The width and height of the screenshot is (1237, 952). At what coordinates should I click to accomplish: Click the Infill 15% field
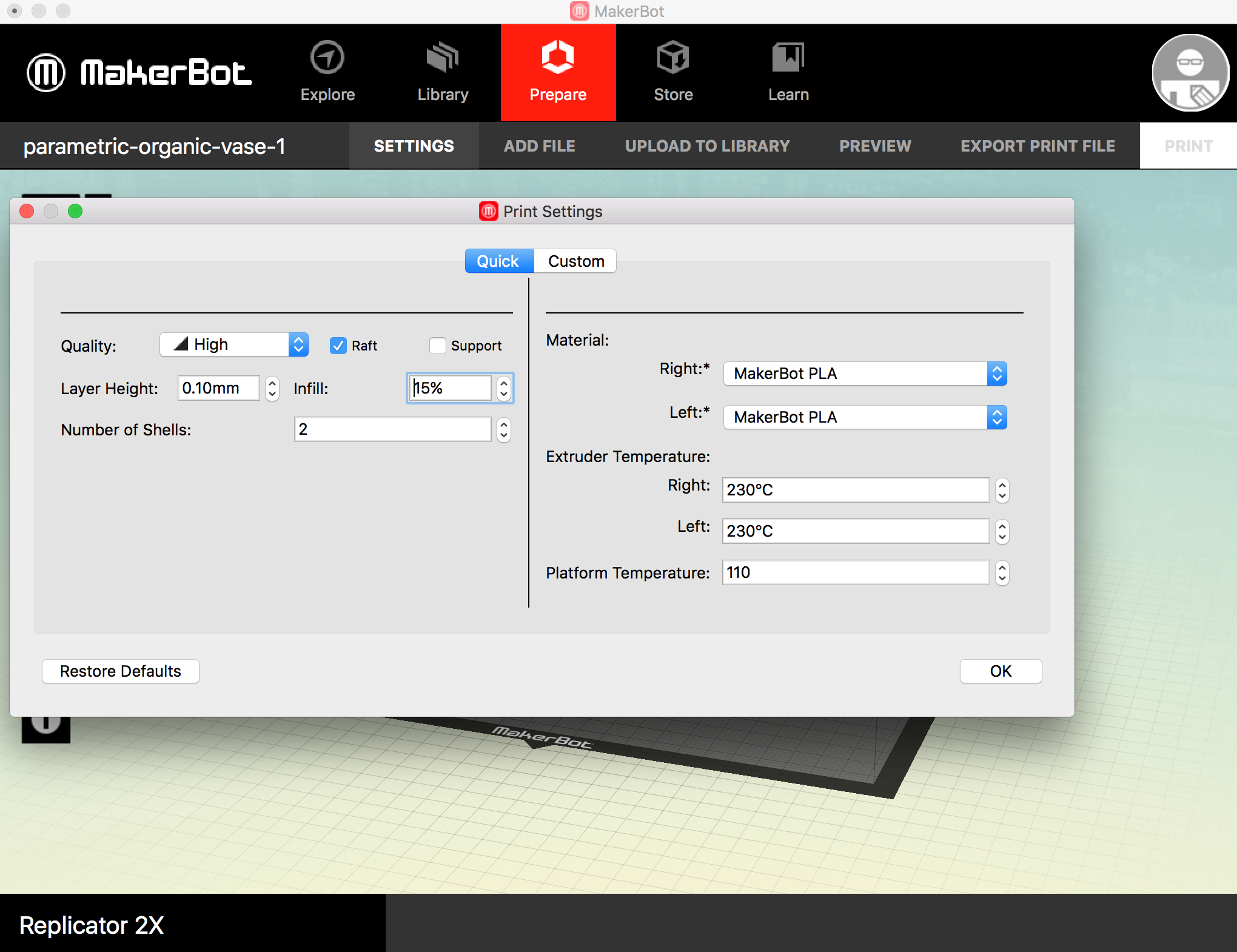tap(451, 388)
